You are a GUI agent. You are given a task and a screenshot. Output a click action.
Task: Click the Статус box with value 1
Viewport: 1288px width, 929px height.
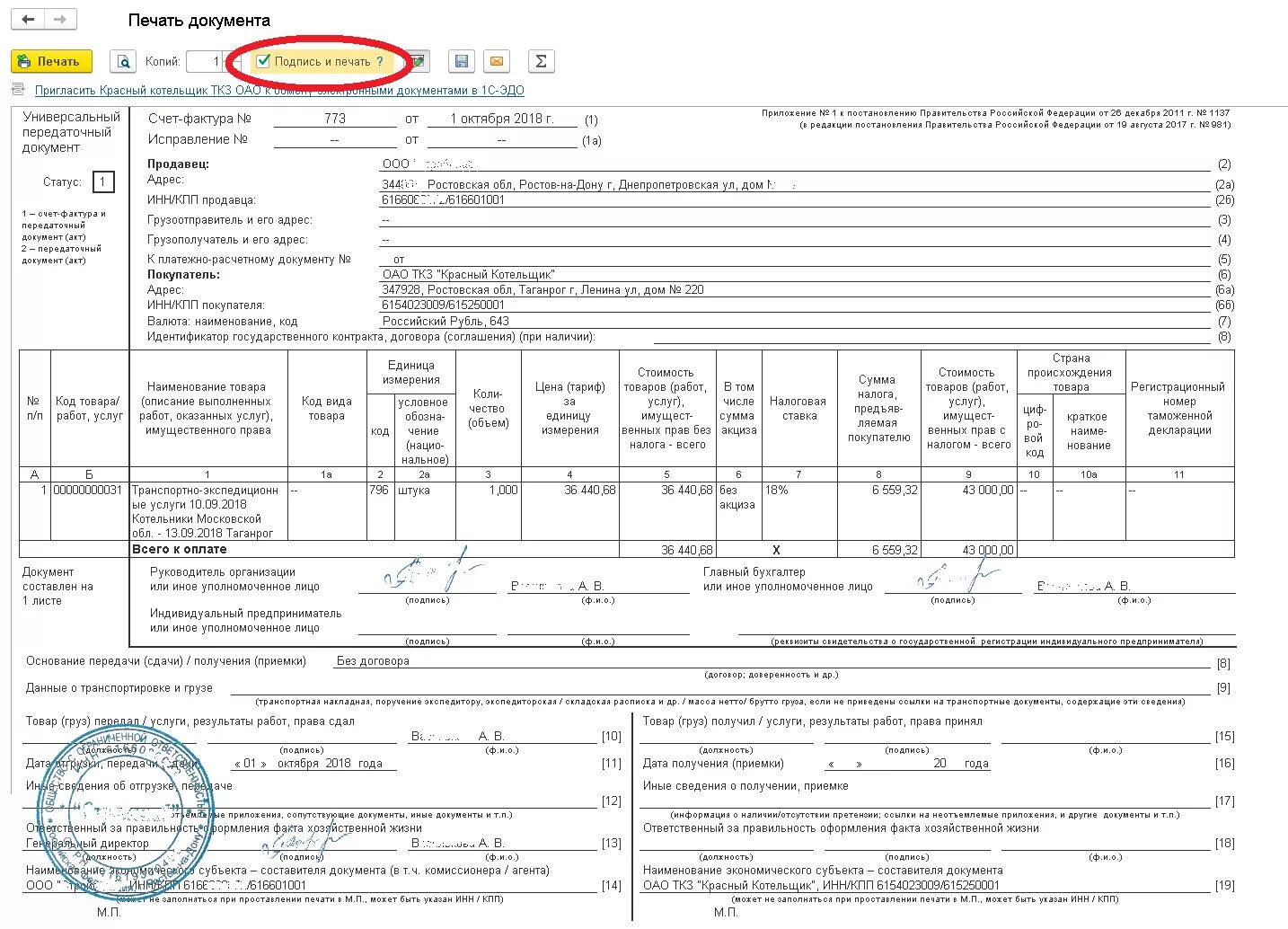(103, 181)
